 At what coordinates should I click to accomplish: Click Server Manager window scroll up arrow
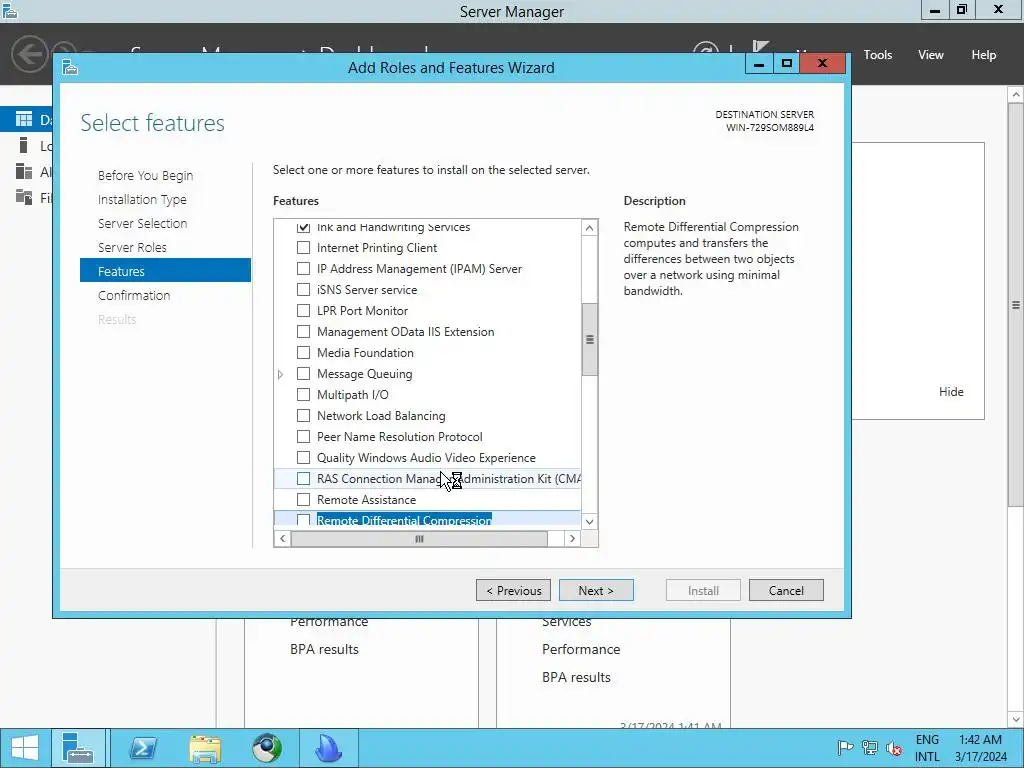point(1016,95)
